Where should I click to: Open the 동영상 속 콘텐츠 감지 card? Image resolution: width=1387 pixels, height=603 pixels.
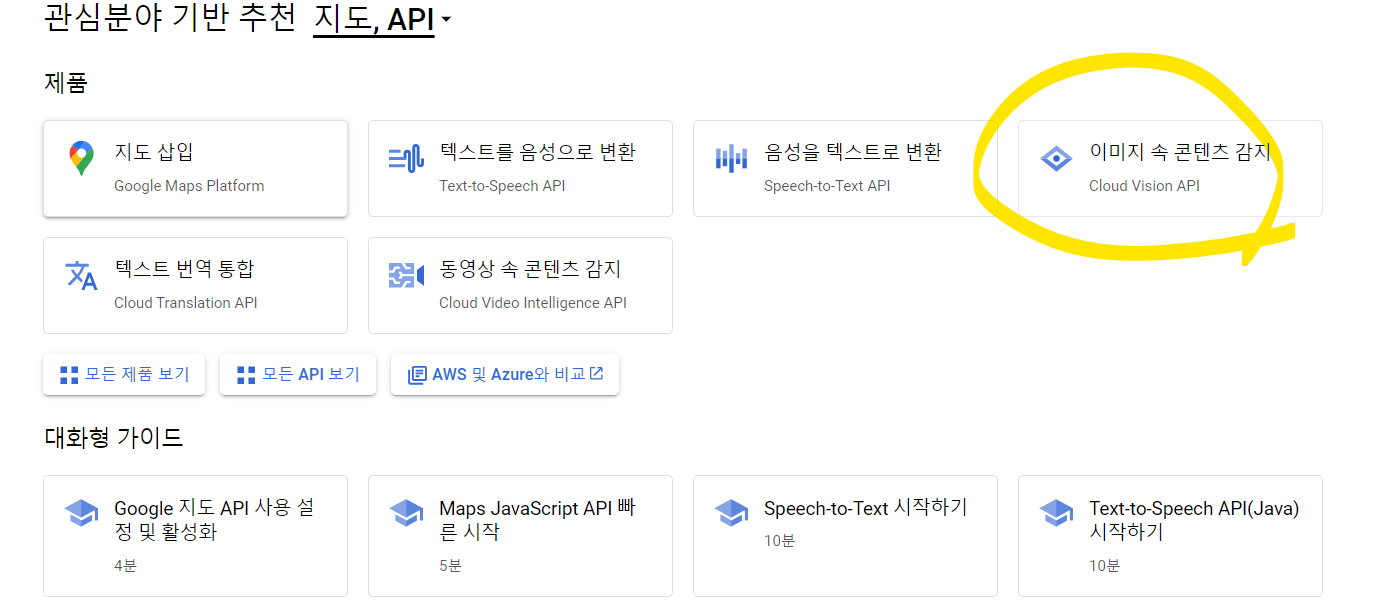click(520, 285)
